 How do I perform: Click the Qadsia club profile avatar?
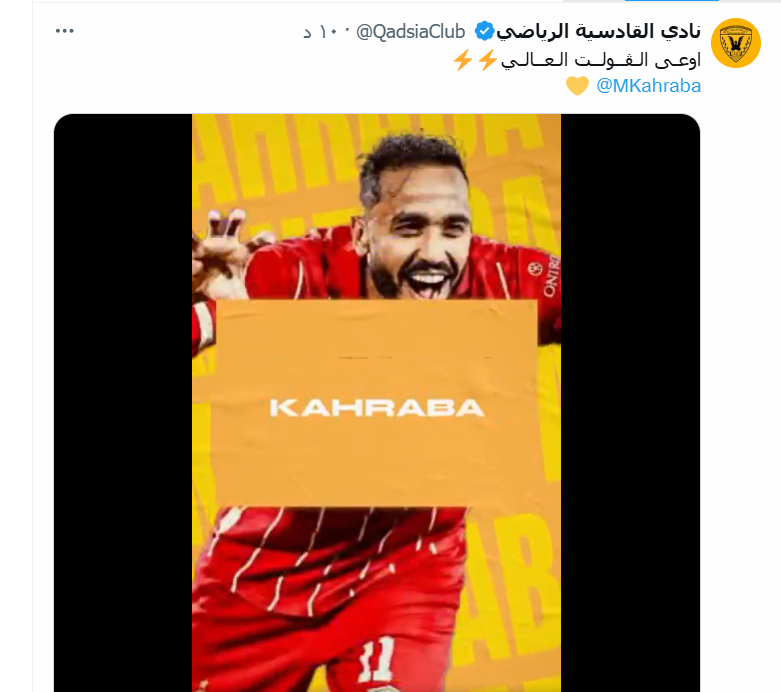736,43
